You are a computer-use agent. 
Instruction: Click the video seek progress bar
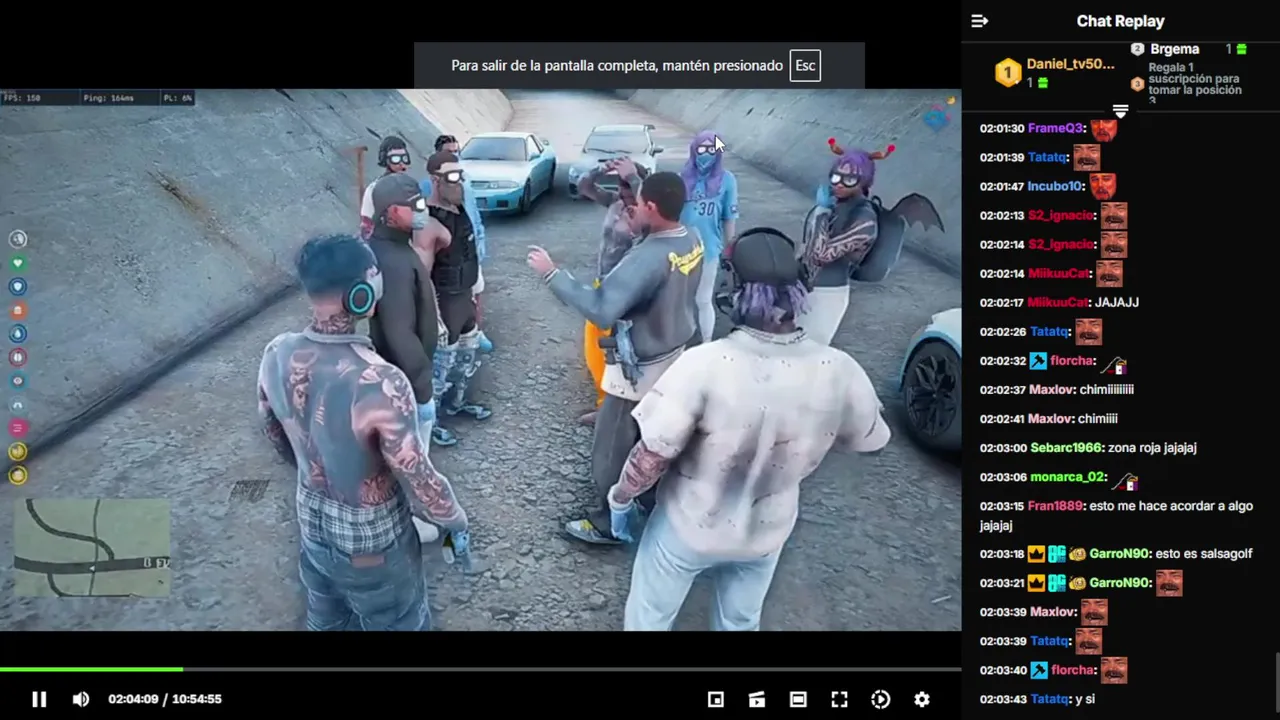(480, 669)
